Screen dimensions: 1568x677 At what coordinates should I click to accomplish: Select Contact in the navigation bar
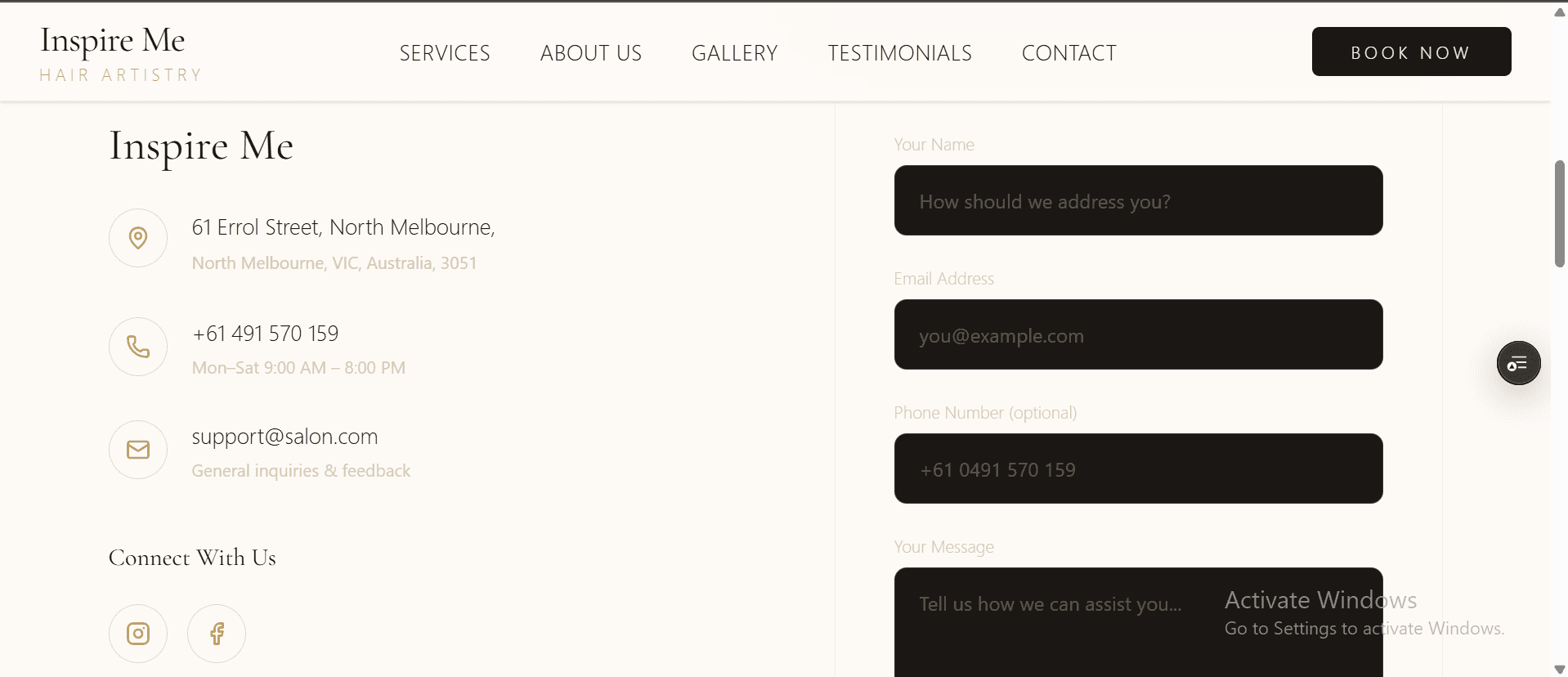coord(1068,53)
